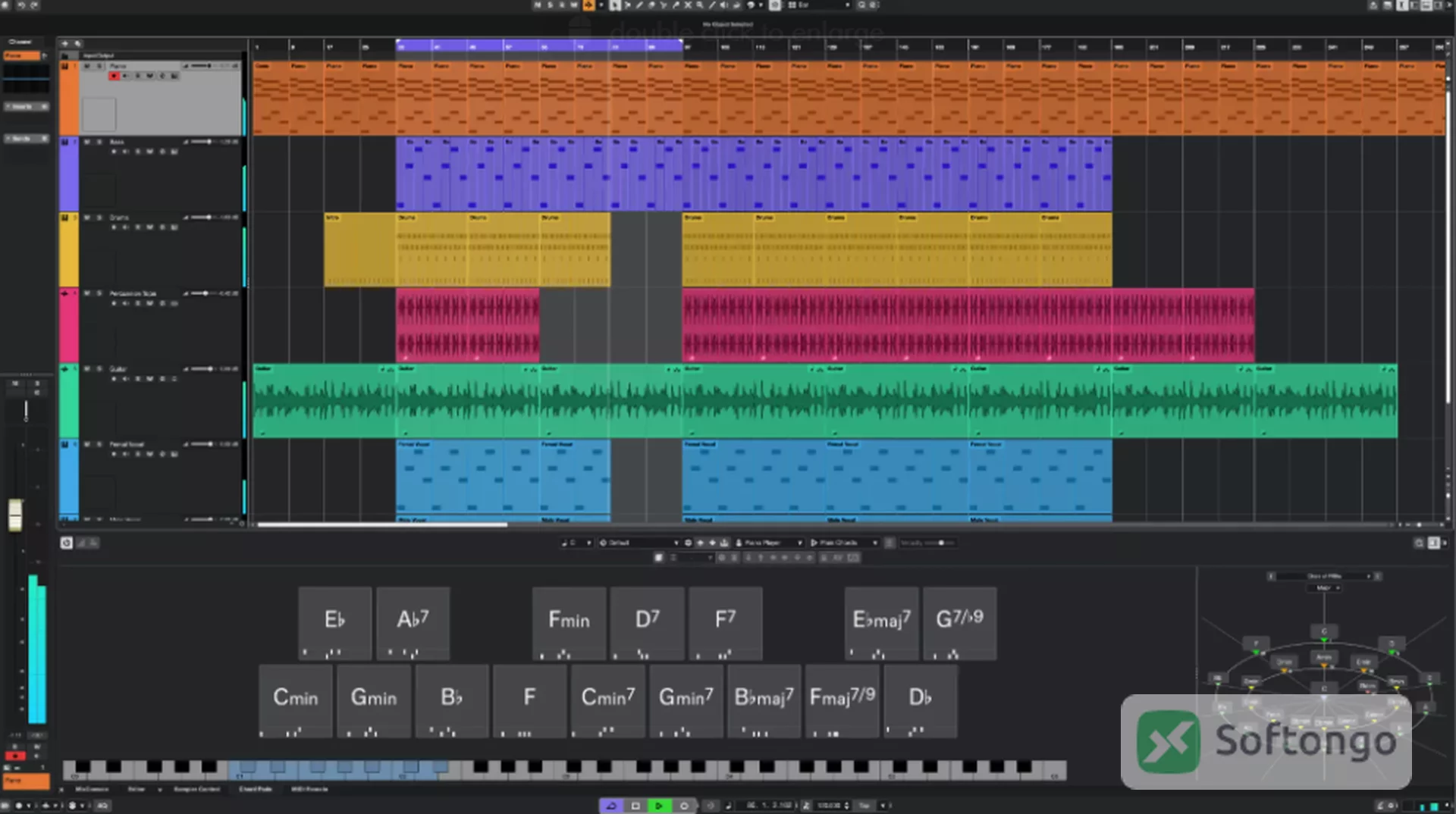This screenshot has height=814, width=1456.
Task: Click the Add Track plus icon
Action: [x=65, y=44]
